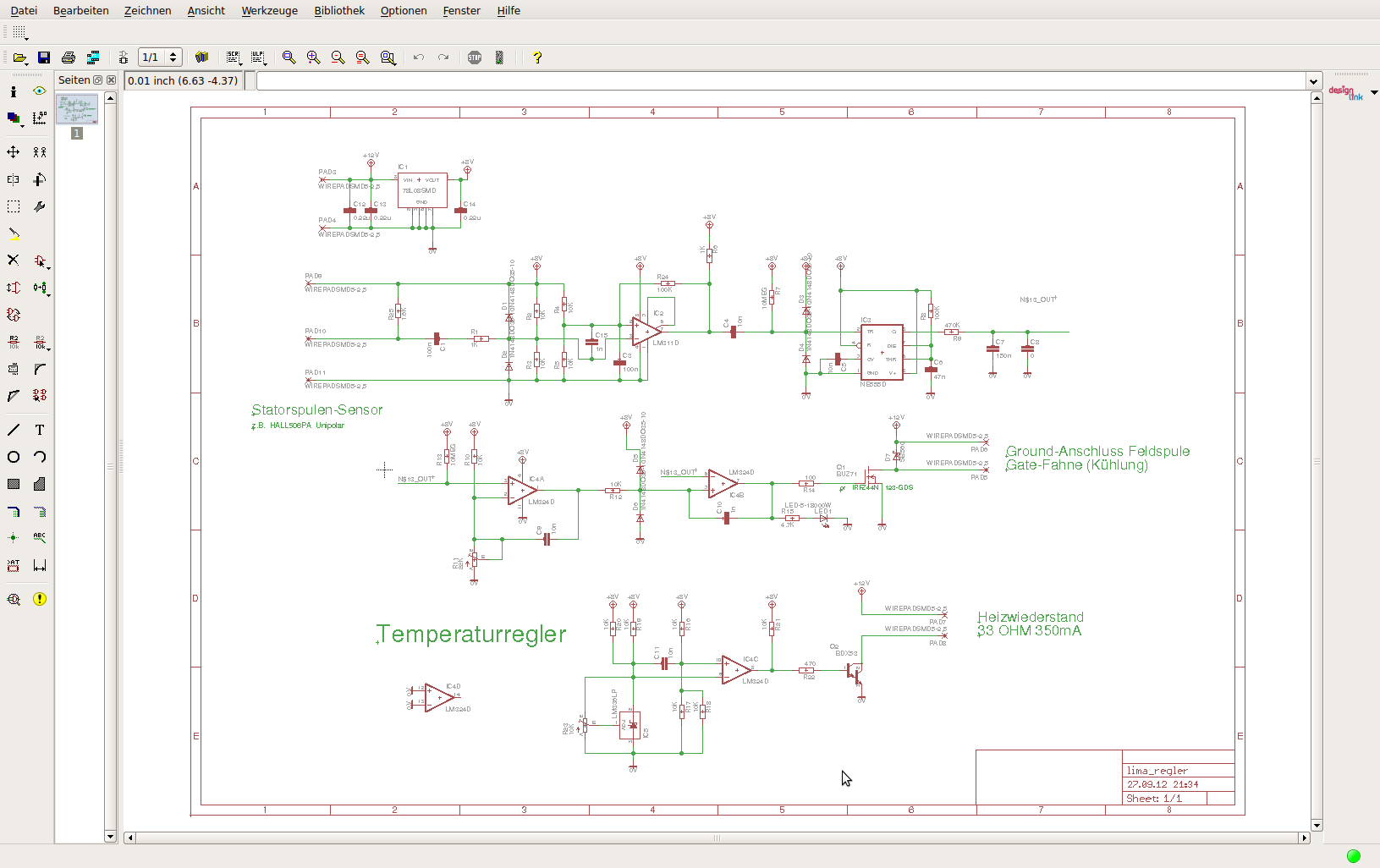Select sheet 1 thumbnail in Seiten panel

(x=77, y=109)
